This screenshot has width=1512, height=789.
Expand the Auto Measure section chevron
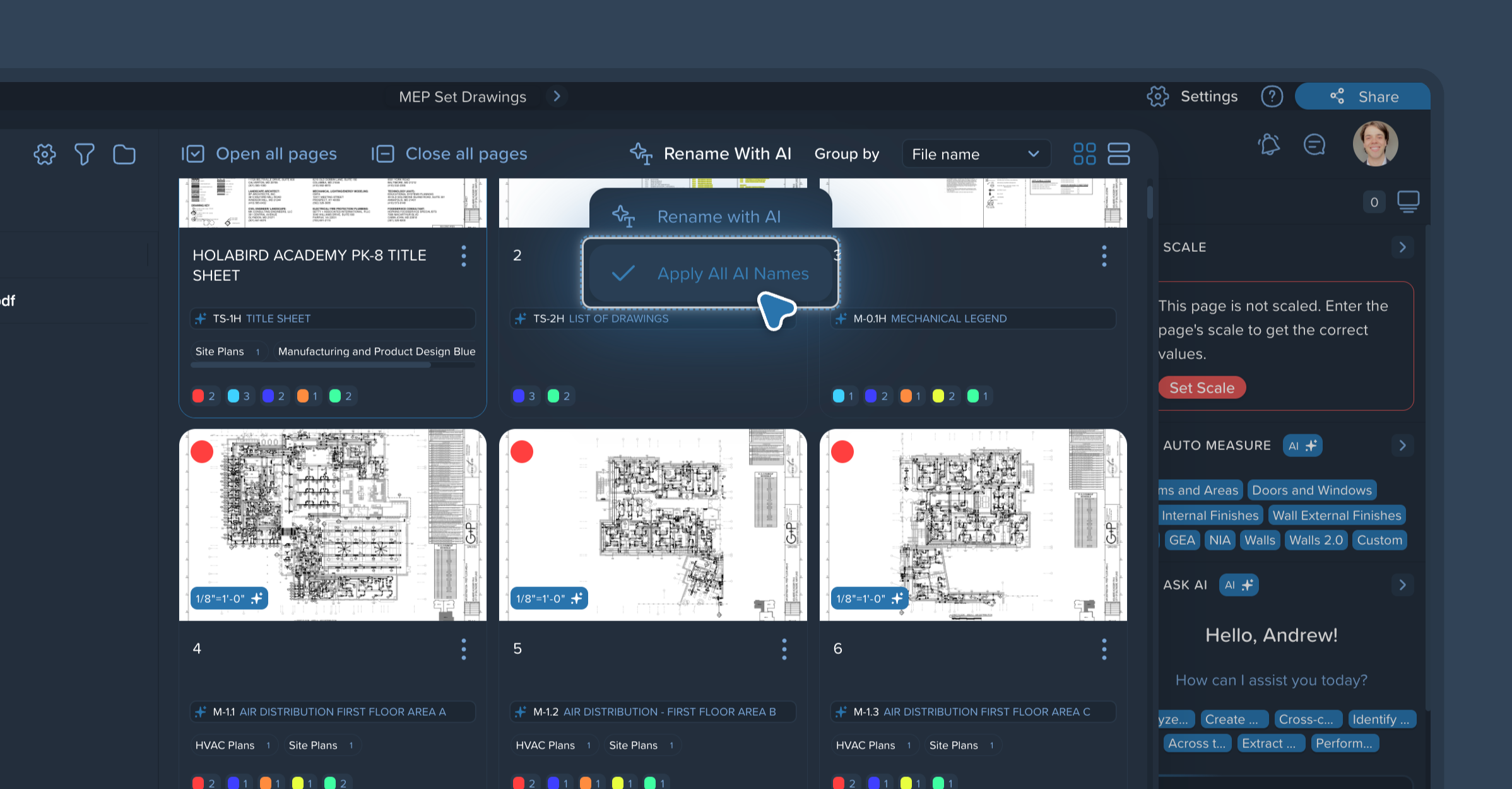[x=1402, y=446]
